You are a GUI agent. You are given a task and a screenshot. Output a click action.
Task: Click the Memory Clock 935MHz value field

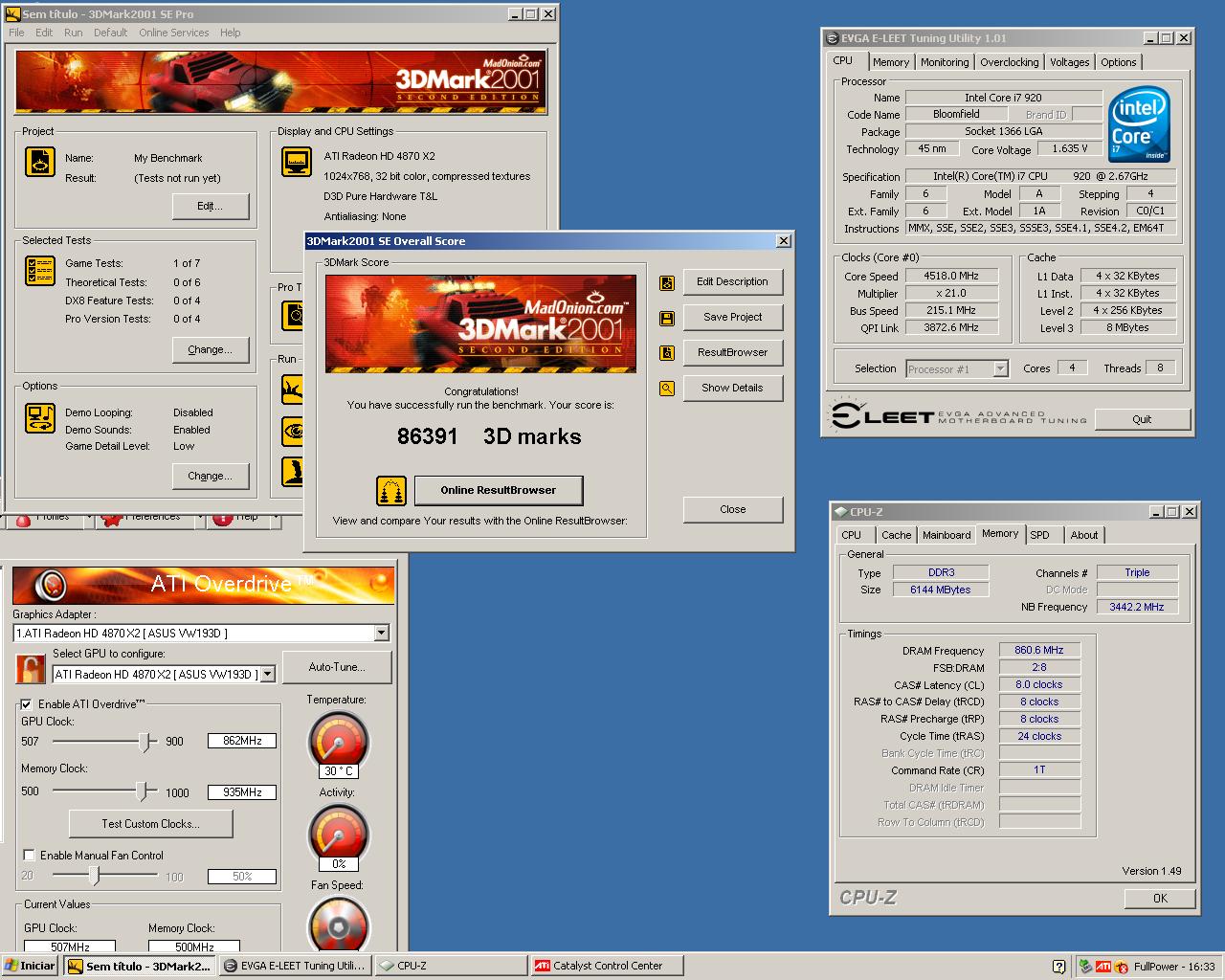coord(242,792)
